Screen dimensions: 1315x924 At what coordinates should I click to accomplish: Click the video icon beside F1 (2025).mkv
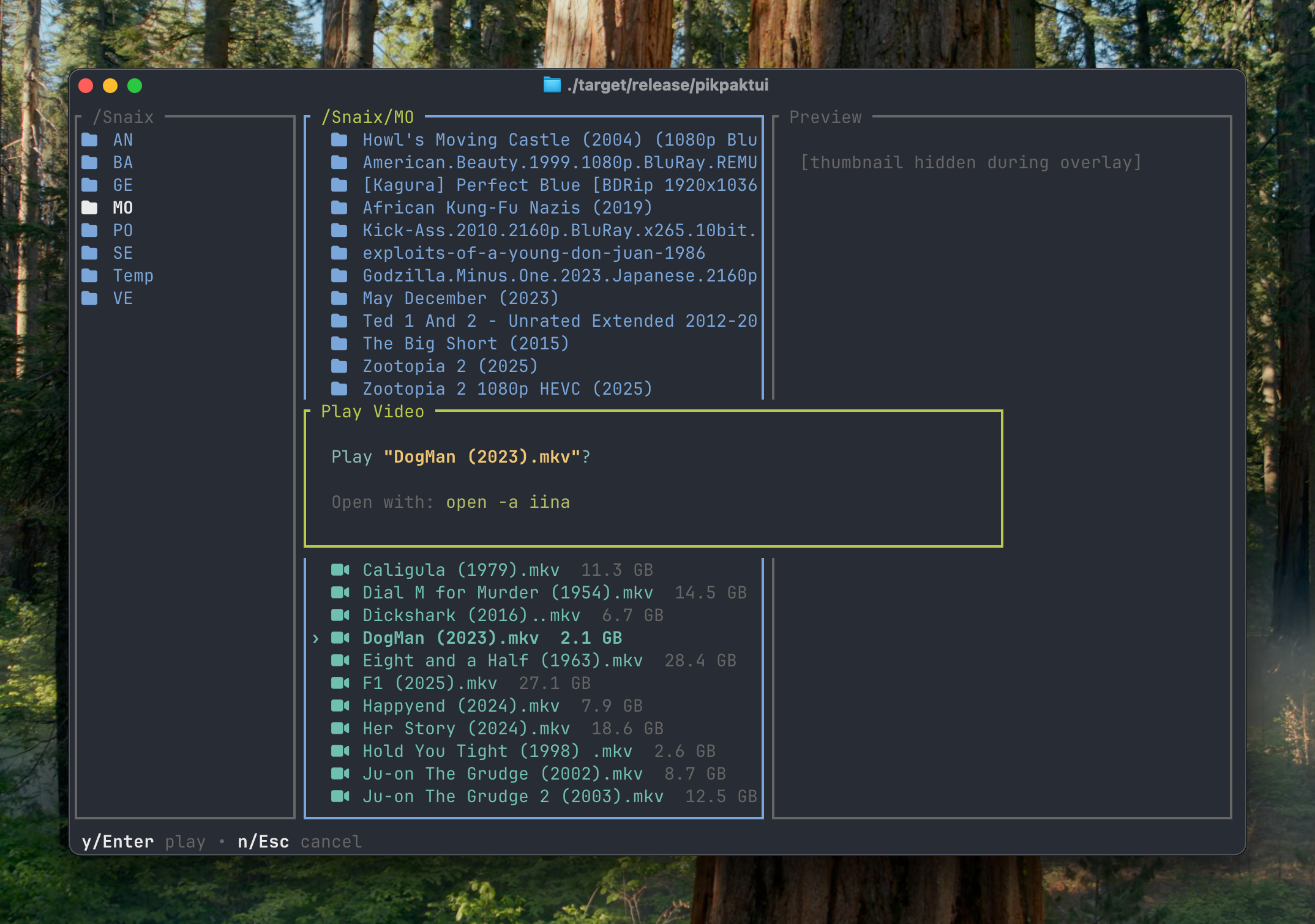coord(340,684)
